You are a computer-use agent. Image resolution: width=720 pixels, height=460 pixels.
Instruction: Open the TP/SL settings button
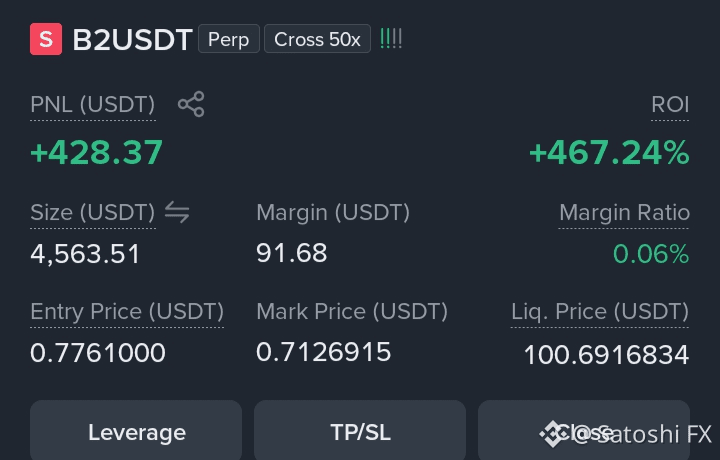tap(360, 430)
